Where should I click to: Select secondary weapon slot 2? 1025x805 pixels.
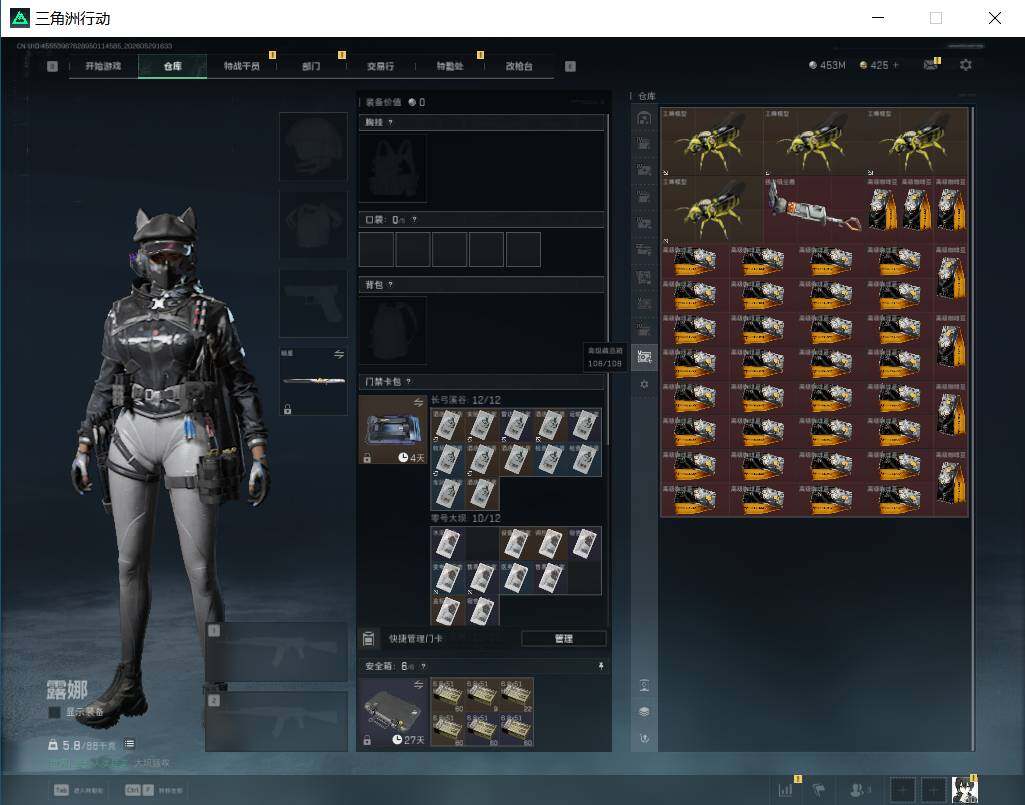tap(277, 721)
